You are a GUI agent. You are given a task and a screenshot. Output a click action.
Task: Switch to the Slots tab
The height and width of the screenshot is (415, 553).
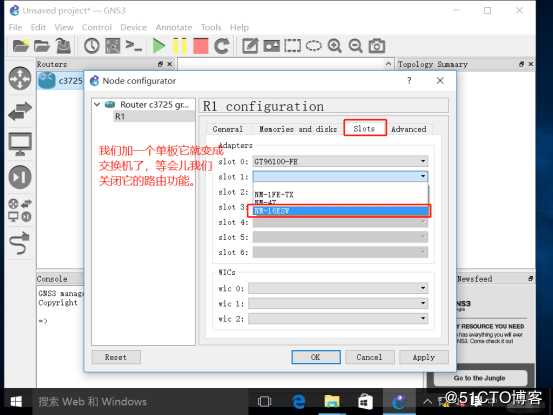[365, 128]
